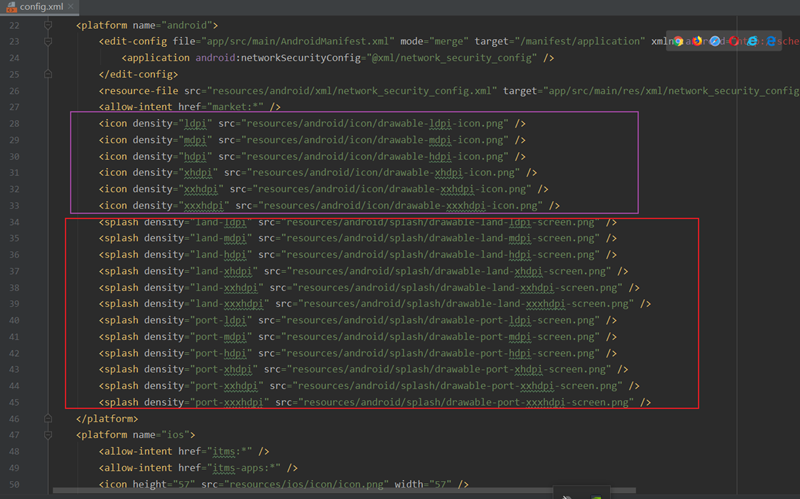The height and width of the screenshot is (499, 800).
Task: Click icon density "ldpi" value on line 28
Action: coord(195,123)
